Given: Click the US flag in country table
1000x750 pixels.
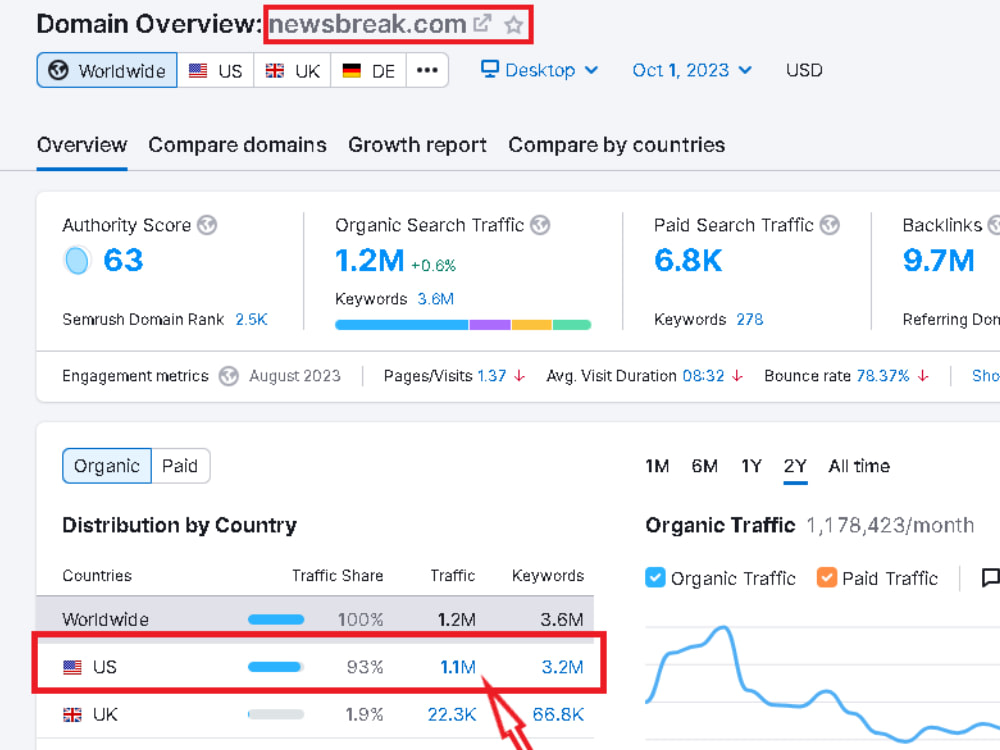Looking at the screenshot, I should [x=72, y=667].
